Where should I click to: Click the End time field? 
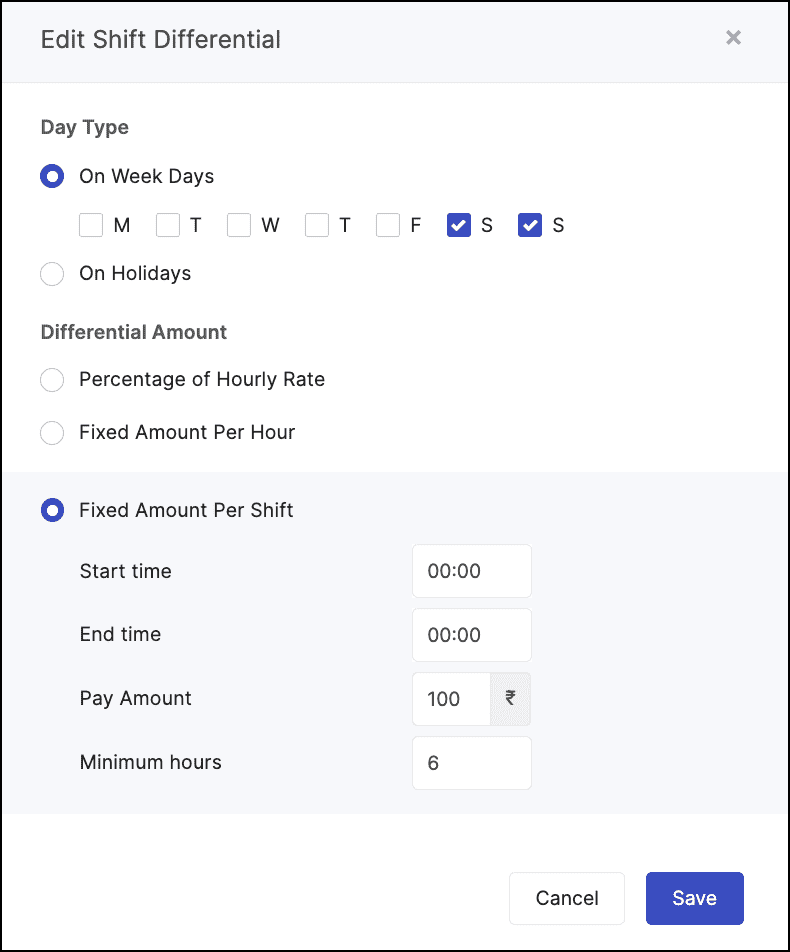click(x=471, y=635)
